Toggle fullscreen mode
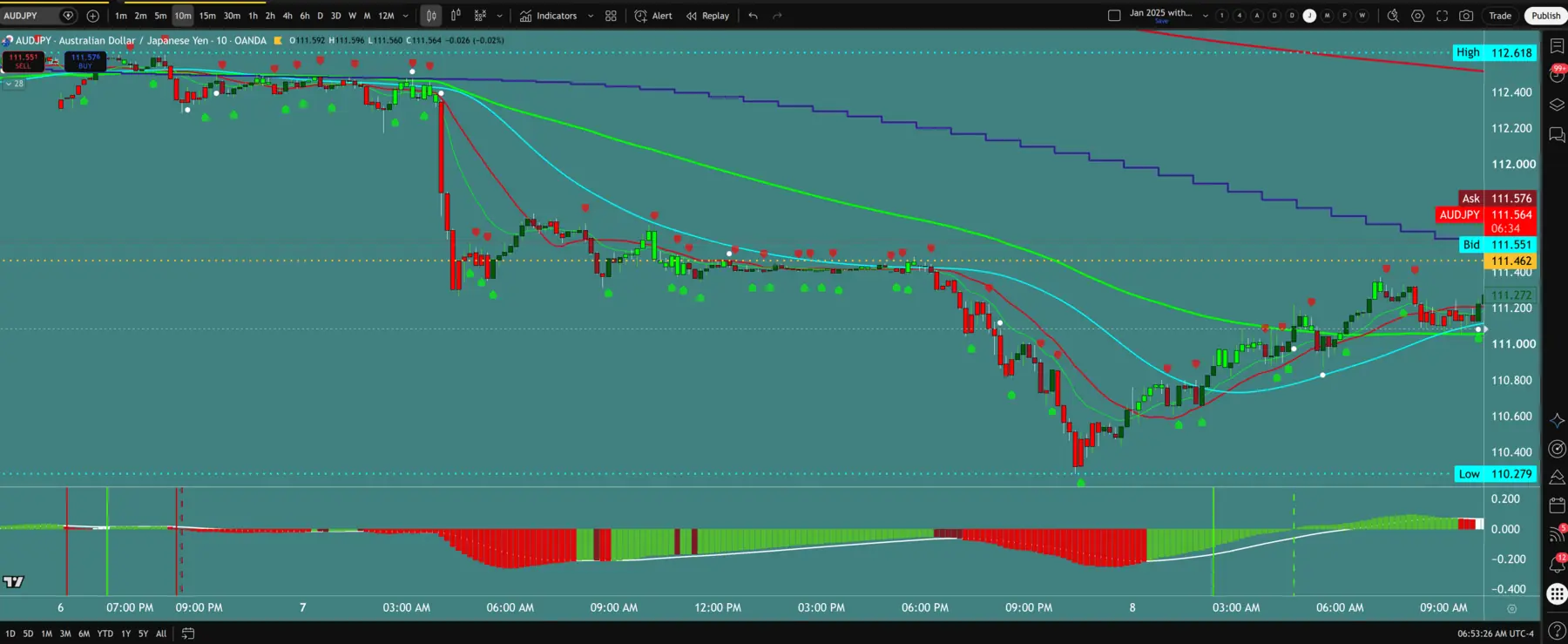The image size is (1568, 644). pyautogui.click(x=1443, y=16)
